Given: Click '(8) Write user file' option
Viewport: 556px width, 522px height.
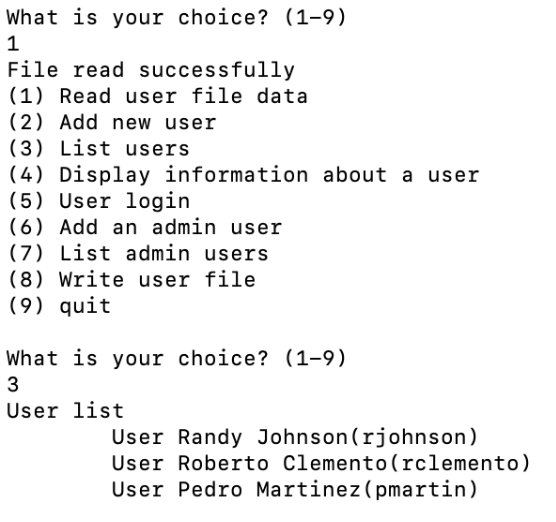Looking at the screenshot, I should [132, 280].
